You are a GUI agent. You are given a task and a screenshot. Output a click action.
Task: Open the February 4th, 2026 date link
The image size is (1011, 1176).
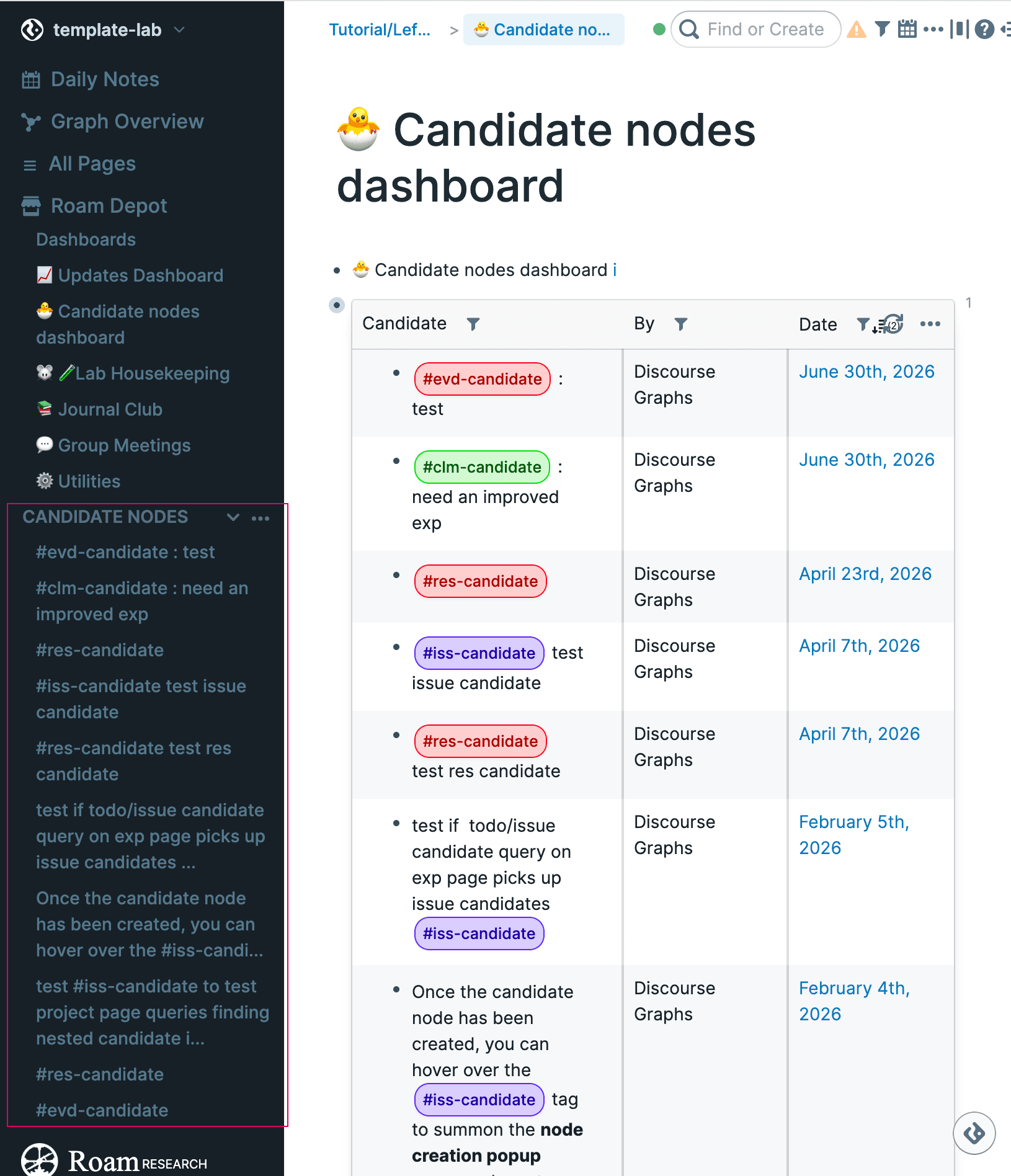pos(854,1001)
